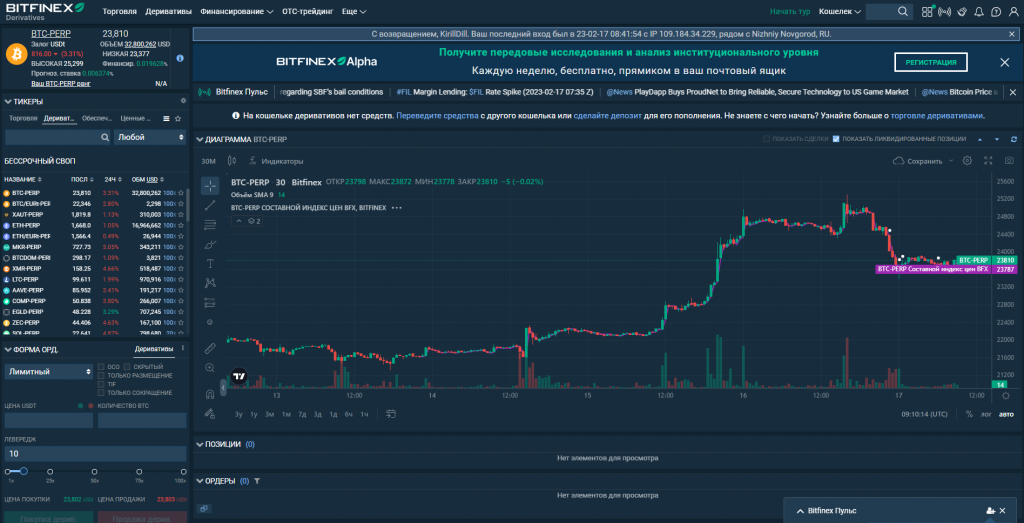Follow the 'Переведите средства' link
The width and height of the screenshot is (1024, 523).
(438, 116)
